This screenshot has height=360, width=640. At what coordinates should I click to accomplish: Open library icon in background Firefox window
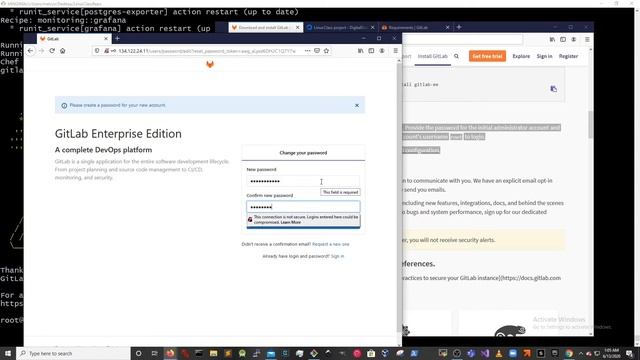(552, 40)
